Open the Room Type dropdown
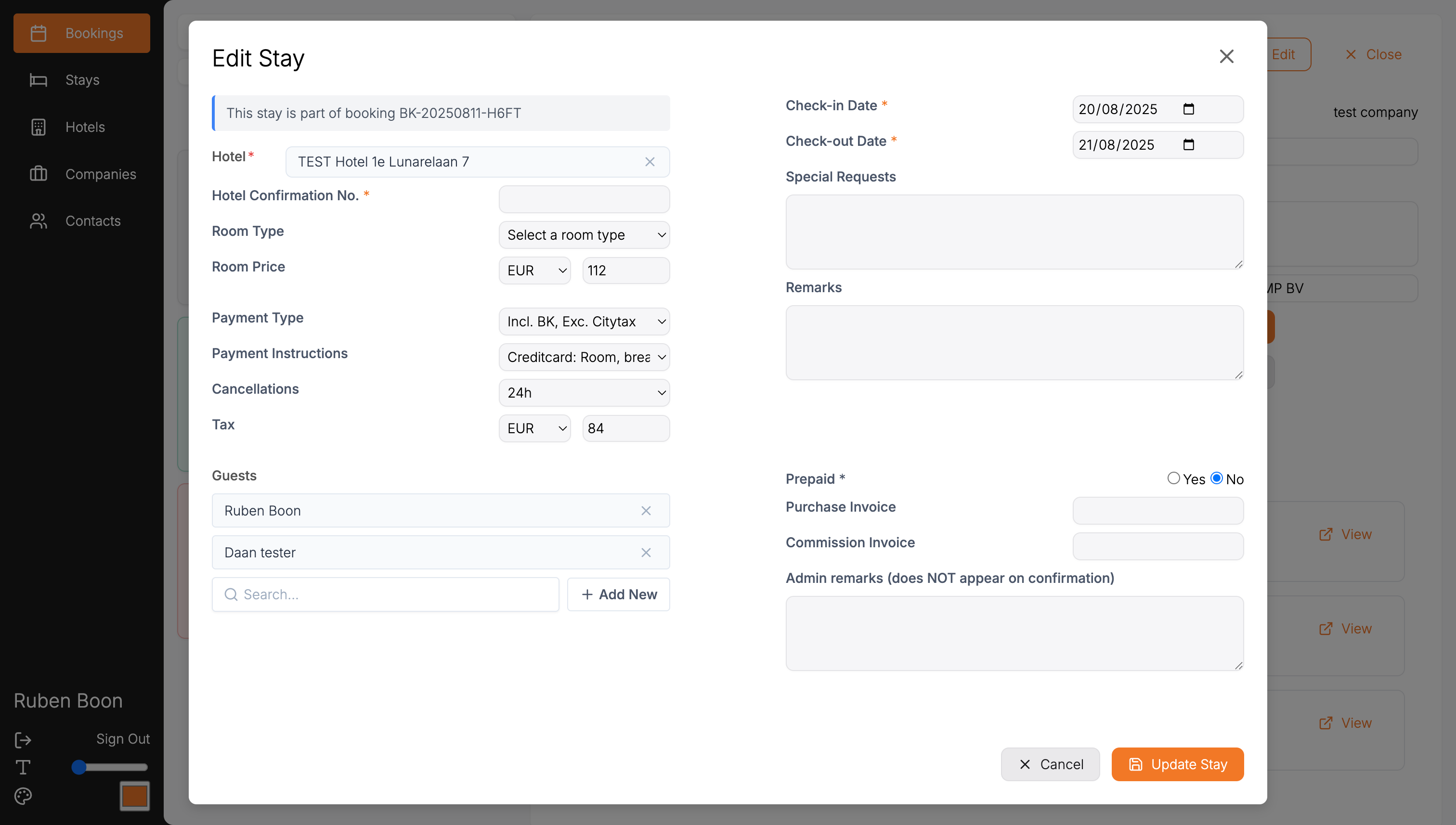The image size is (1456, 825). [584, 235]
